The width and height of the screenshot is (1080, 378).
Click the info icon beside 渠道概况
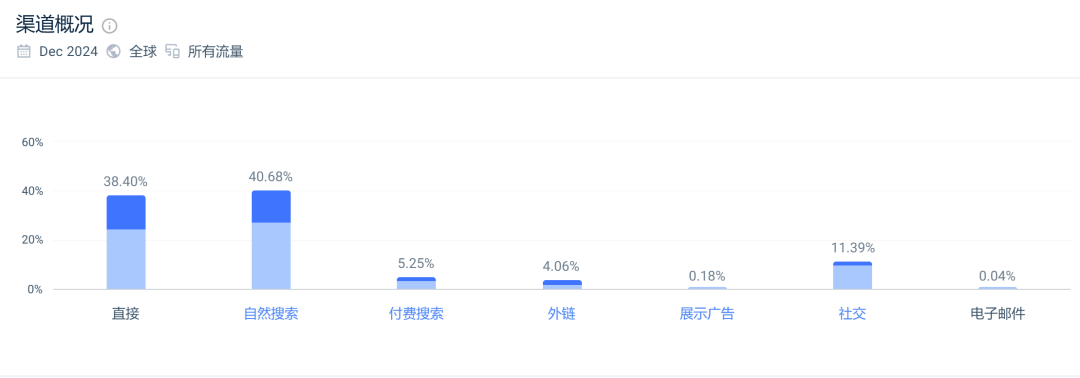point(110,26)
